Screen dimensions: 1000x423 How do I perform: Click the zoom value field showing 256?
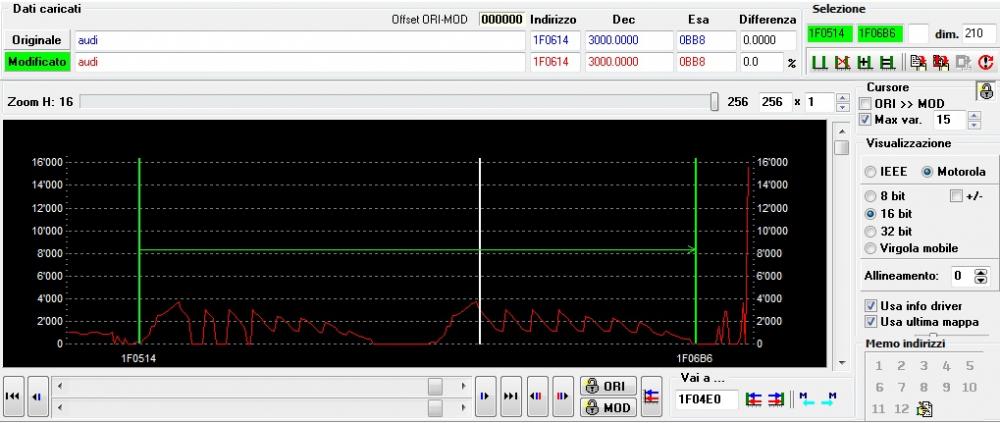(x=774, y=102)
